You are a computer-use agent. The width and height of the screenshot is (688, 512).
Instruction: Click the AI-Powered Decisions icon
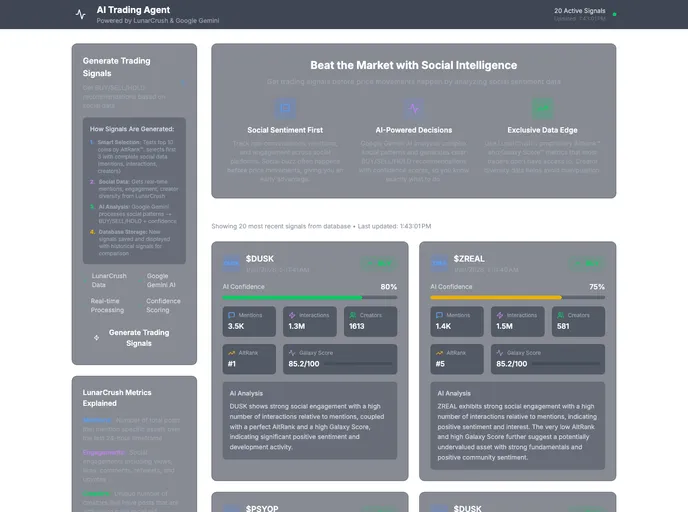coord(413,108)
